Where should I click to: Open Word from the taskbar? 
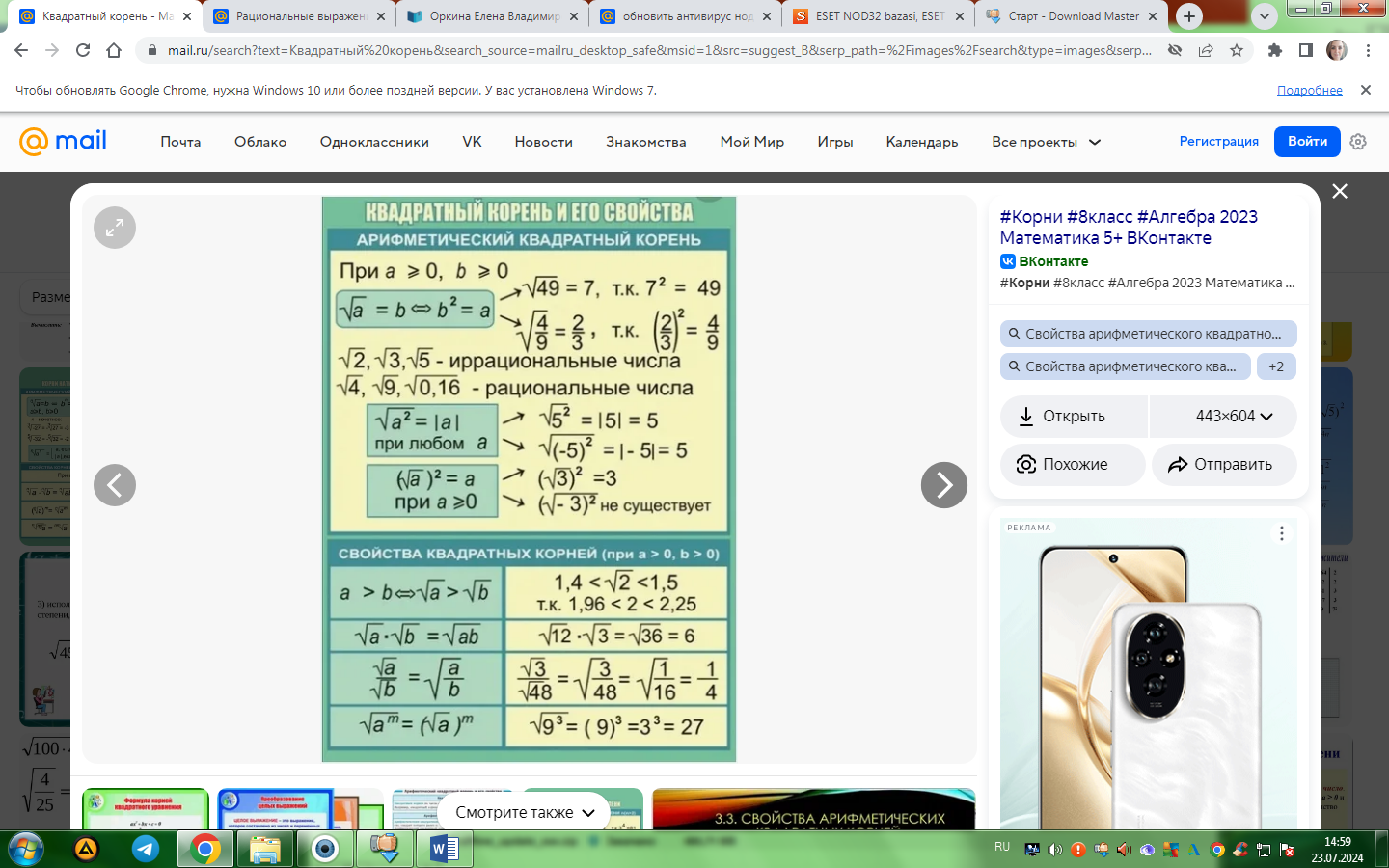pos(444,849)
